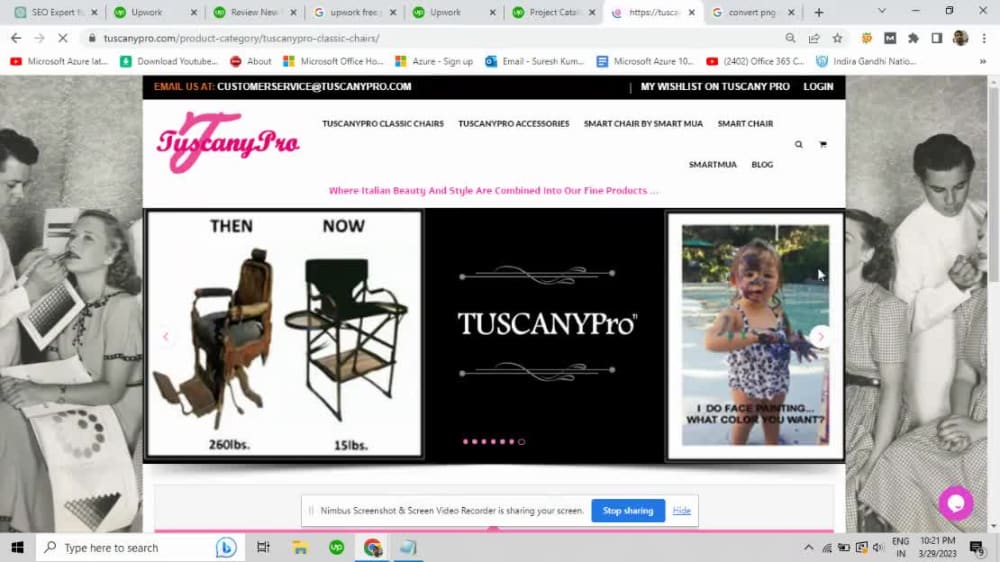Open About bookmark
Screen dimensions: 1000x562
[251, 61]
